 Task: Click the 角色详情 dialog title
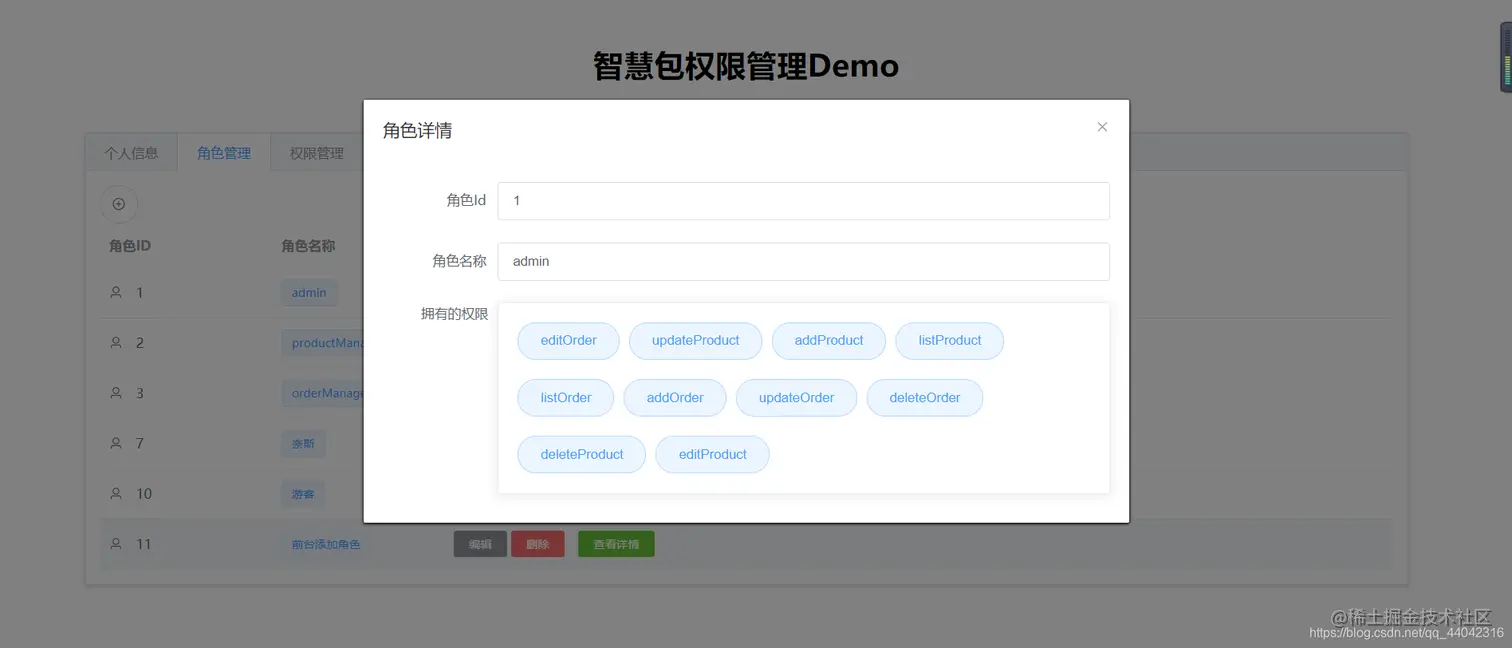click(x=417, y=130)
